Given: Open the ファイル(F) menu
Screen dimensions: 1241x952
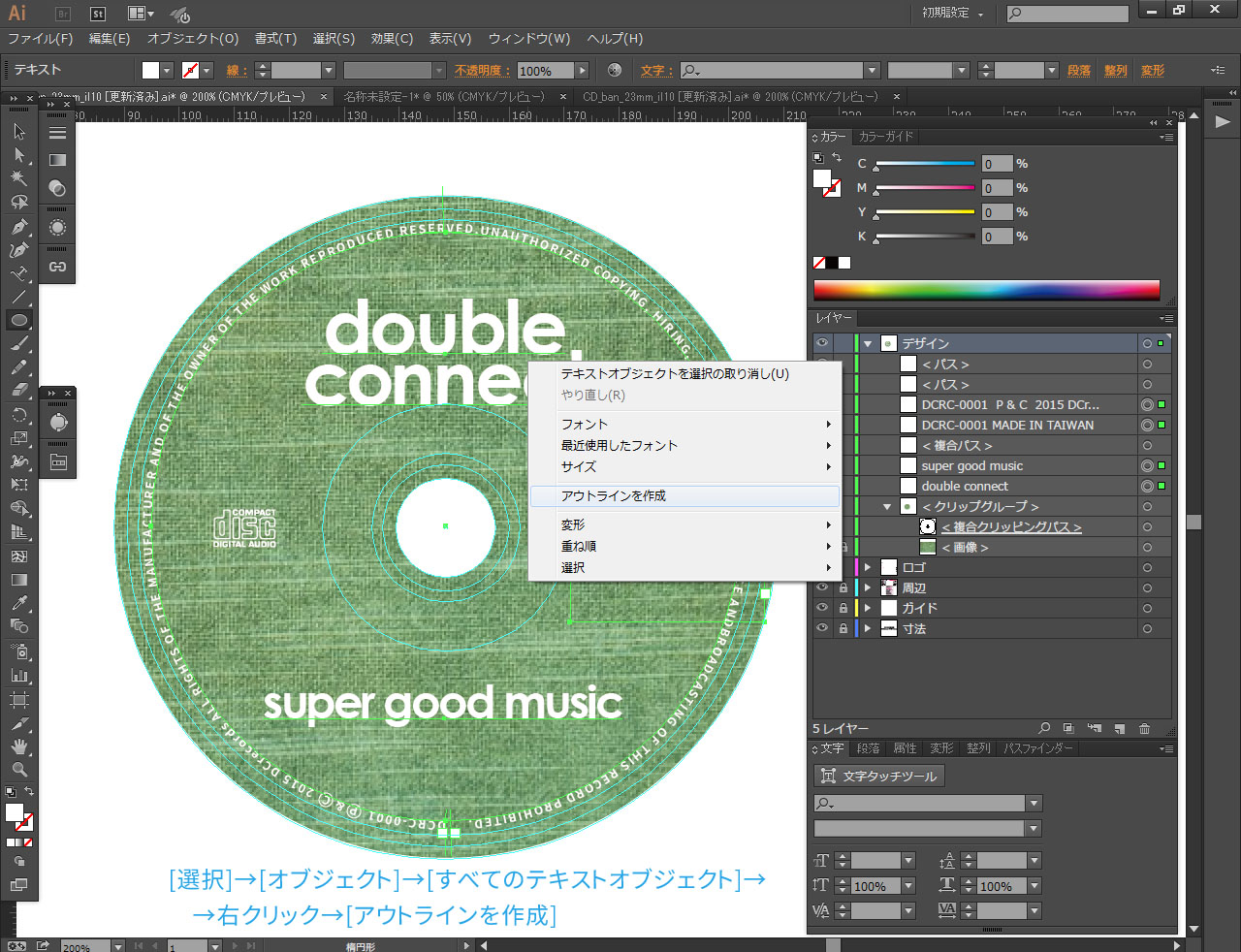Looking at the screenshot, I should coord(40,39).
